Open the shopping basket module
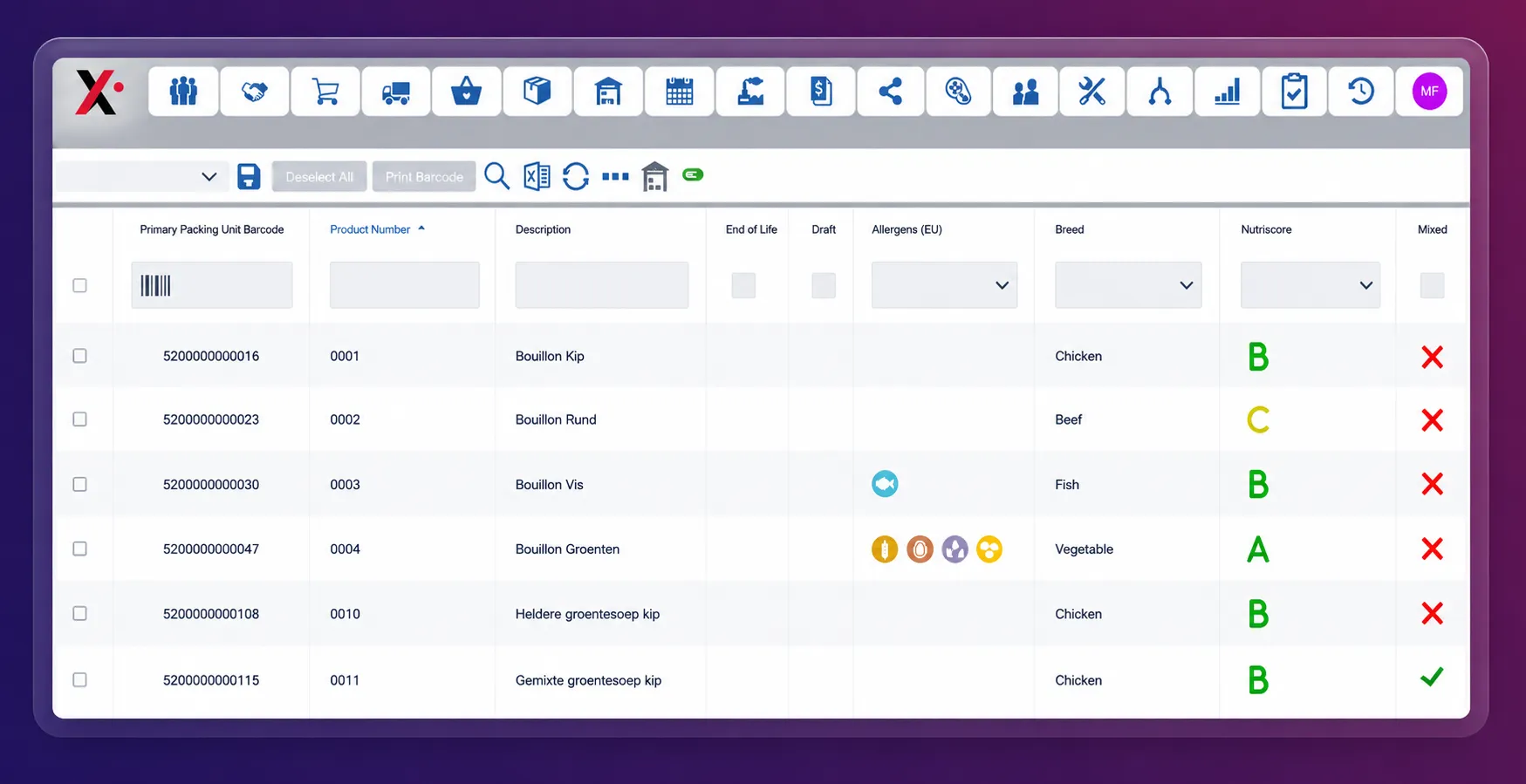The width and height of the screenshot is (1526, 784). click(x=467, y=91)
